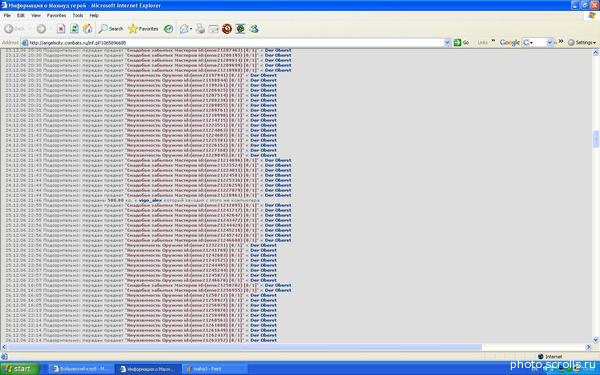The height and width of the screenshot is (375, 600).
Task: Open the History icon in toolbar
Action: tap(168, 29)
